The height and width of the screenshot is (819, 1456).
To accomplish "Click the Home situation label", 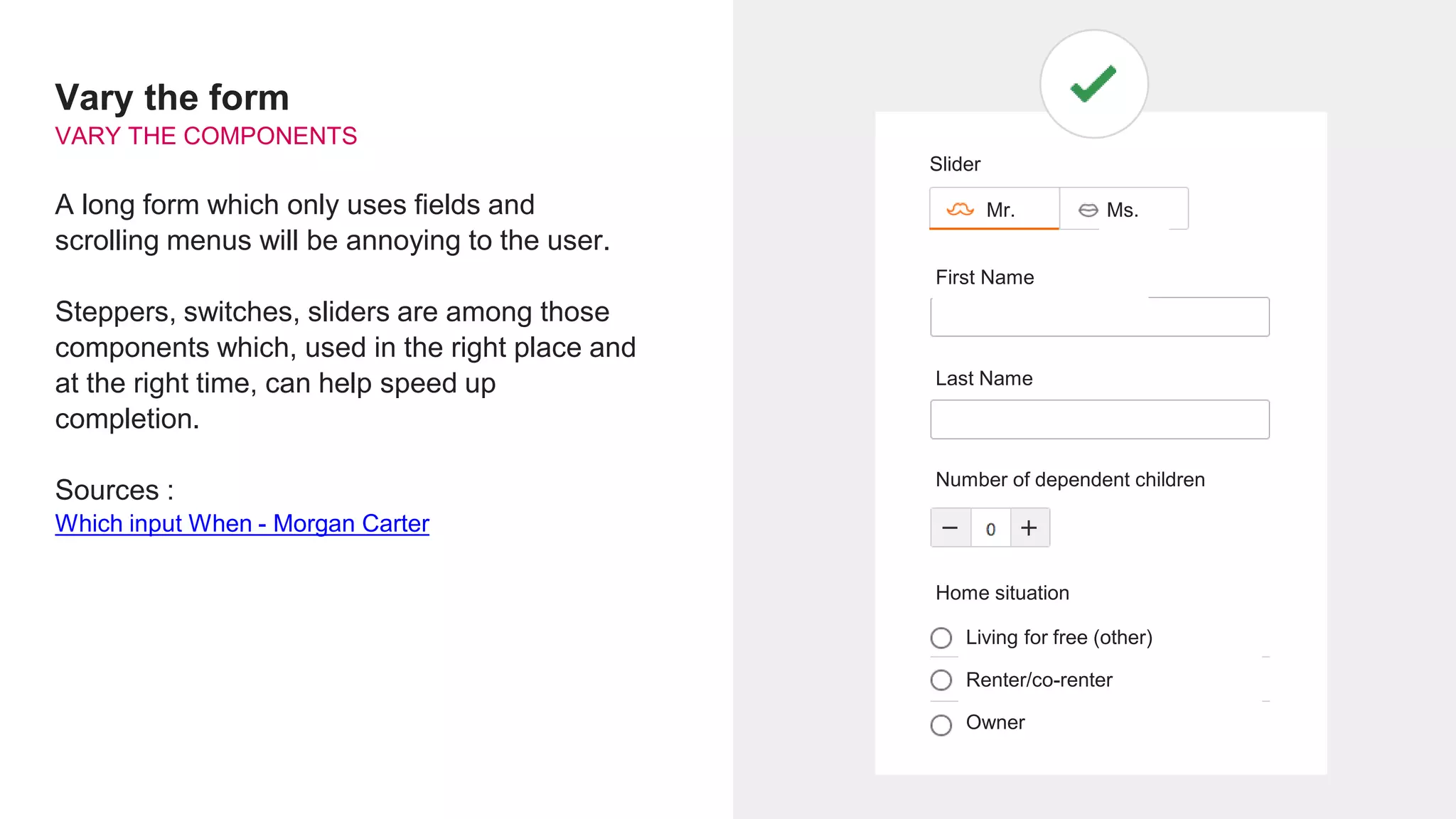I will click(x=1002, y=593).
